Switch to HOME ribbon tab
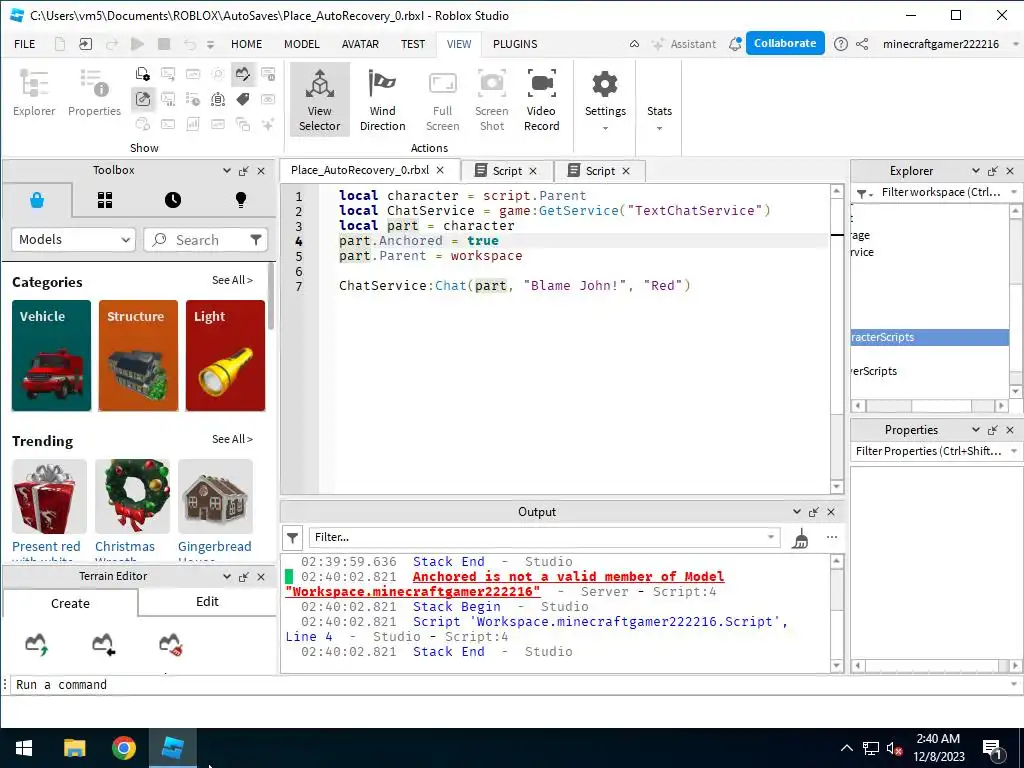Screen dimensions: 1024x768 pyautogui.click(x=246, y=44)
